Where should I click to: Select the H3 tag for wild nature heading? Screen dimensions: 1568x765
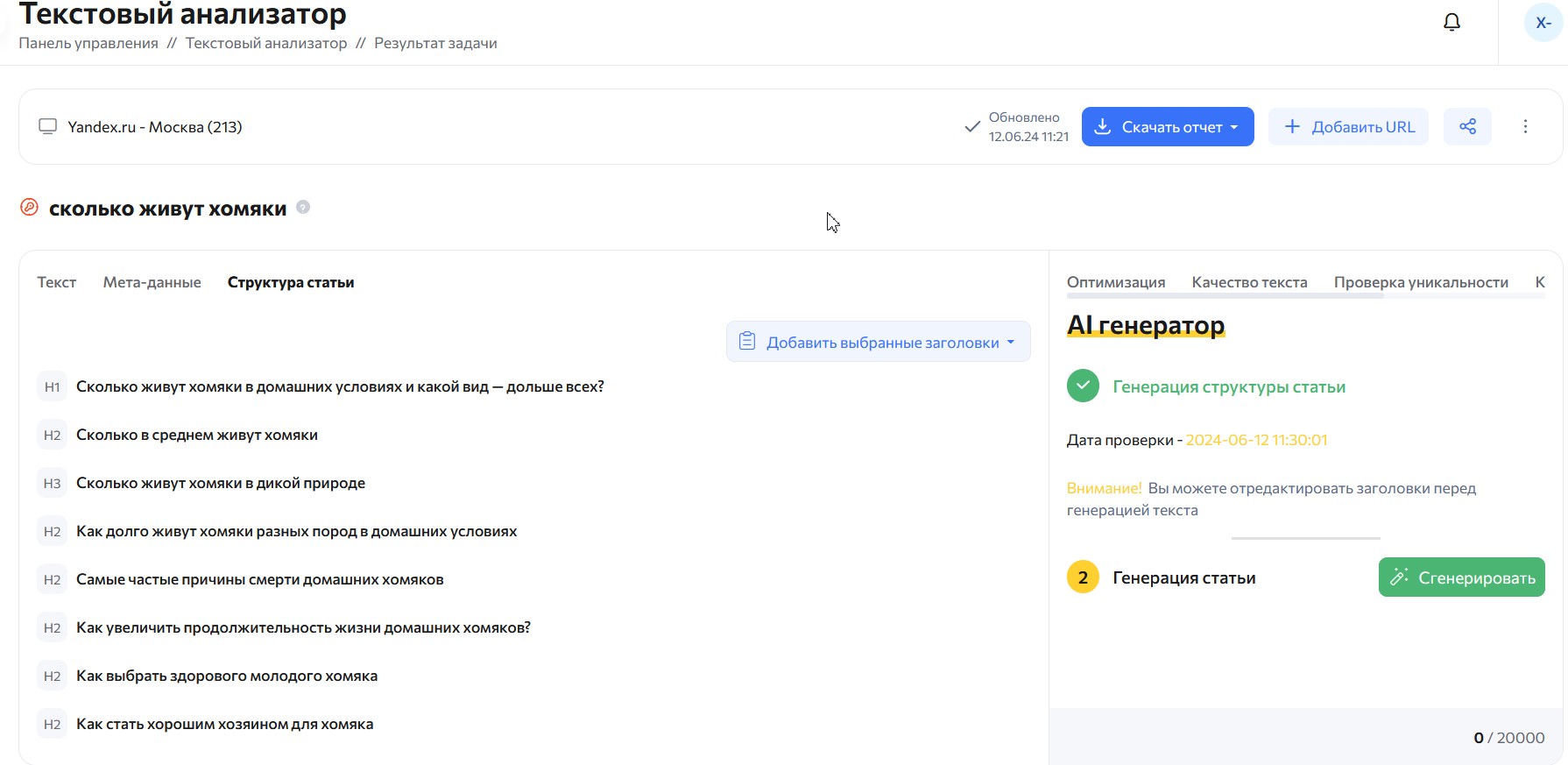click(x=53, y=484)
